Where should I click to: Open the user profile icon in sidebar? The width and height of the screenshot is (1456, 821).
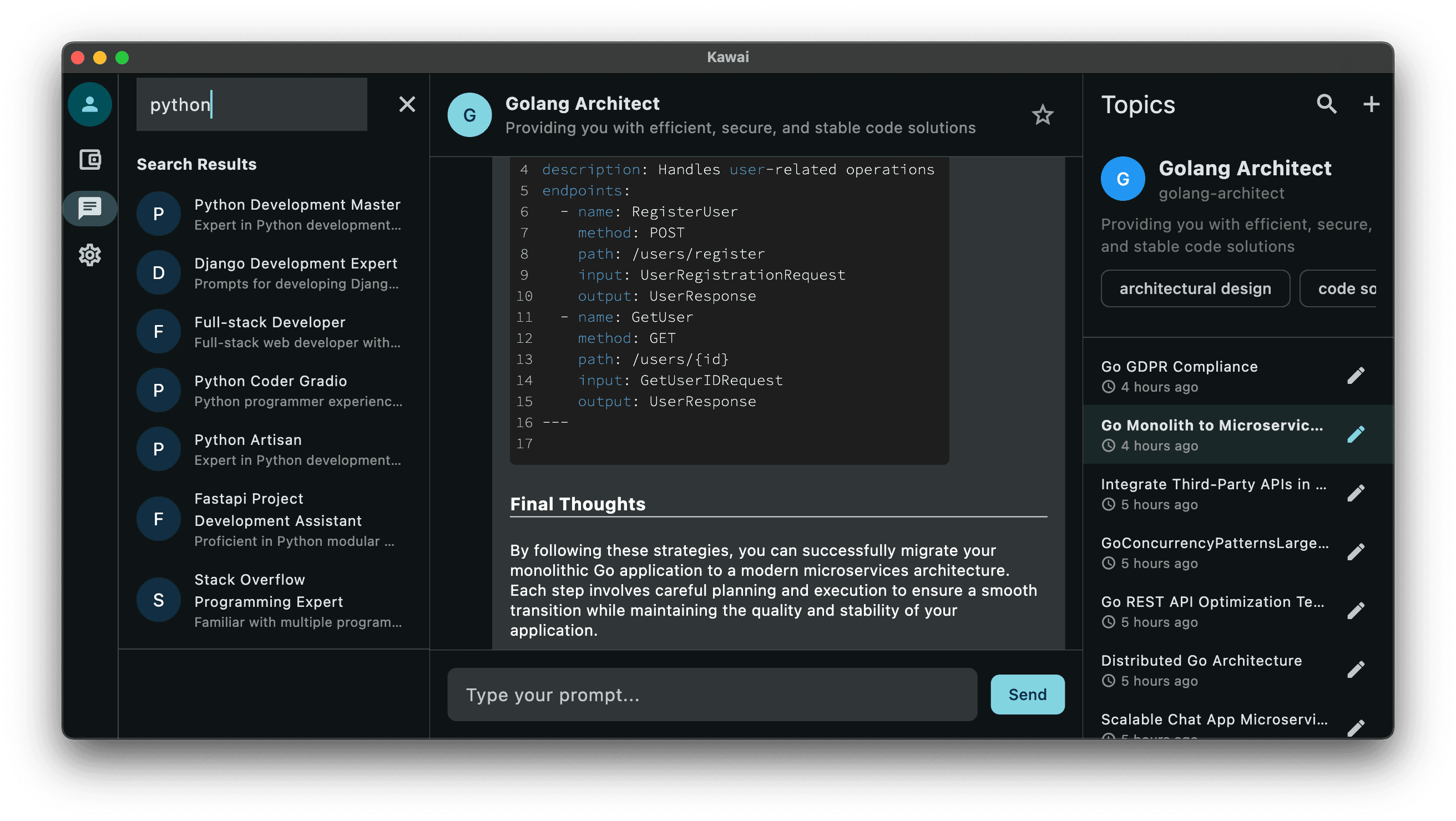point(90,104)
